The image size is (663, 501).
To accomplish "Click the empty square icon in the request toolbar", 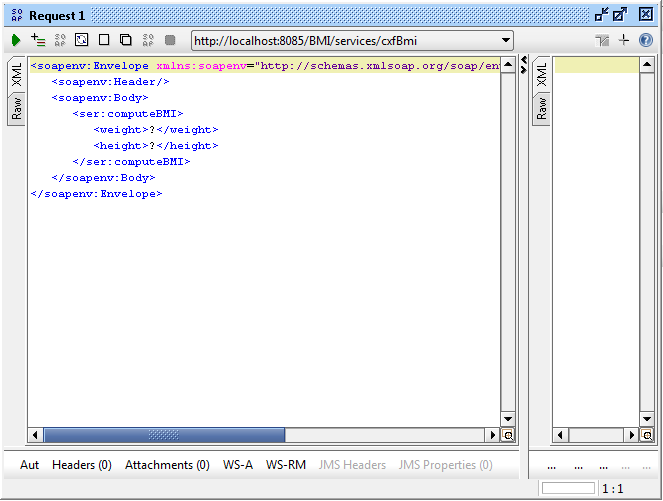I will (104, 40).
